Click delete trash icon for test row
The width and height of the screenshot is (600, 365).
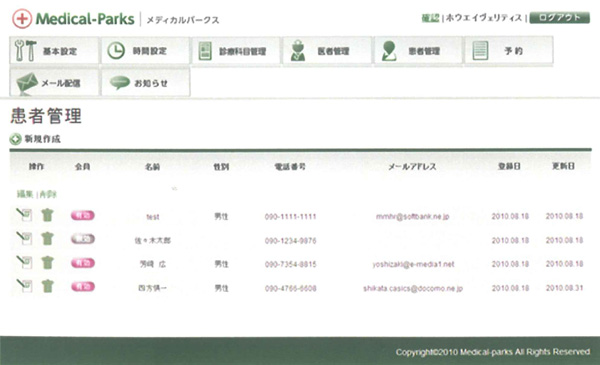47,215
